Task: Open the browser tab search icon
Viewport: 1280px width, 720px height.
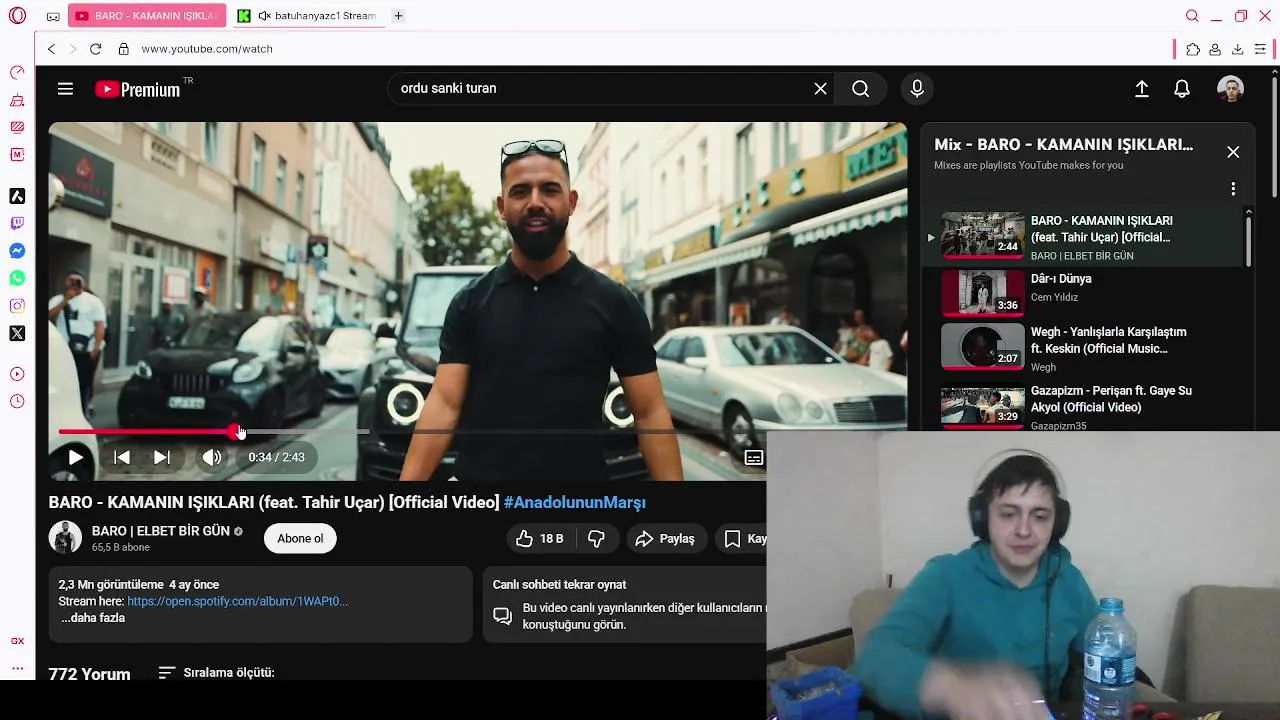Action: coord(1192,16)
